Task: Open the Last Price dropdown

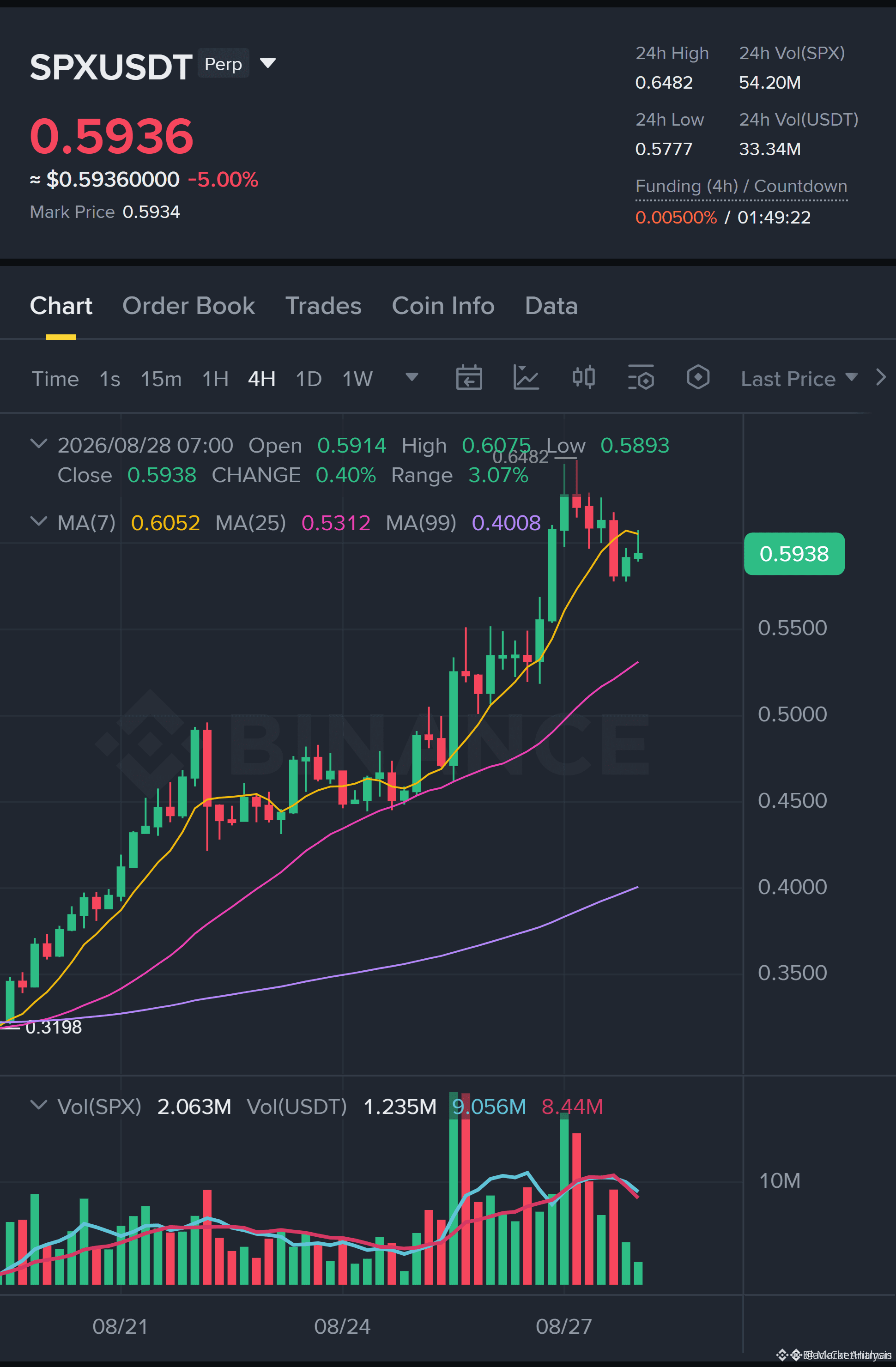Action: pos(799,379)
